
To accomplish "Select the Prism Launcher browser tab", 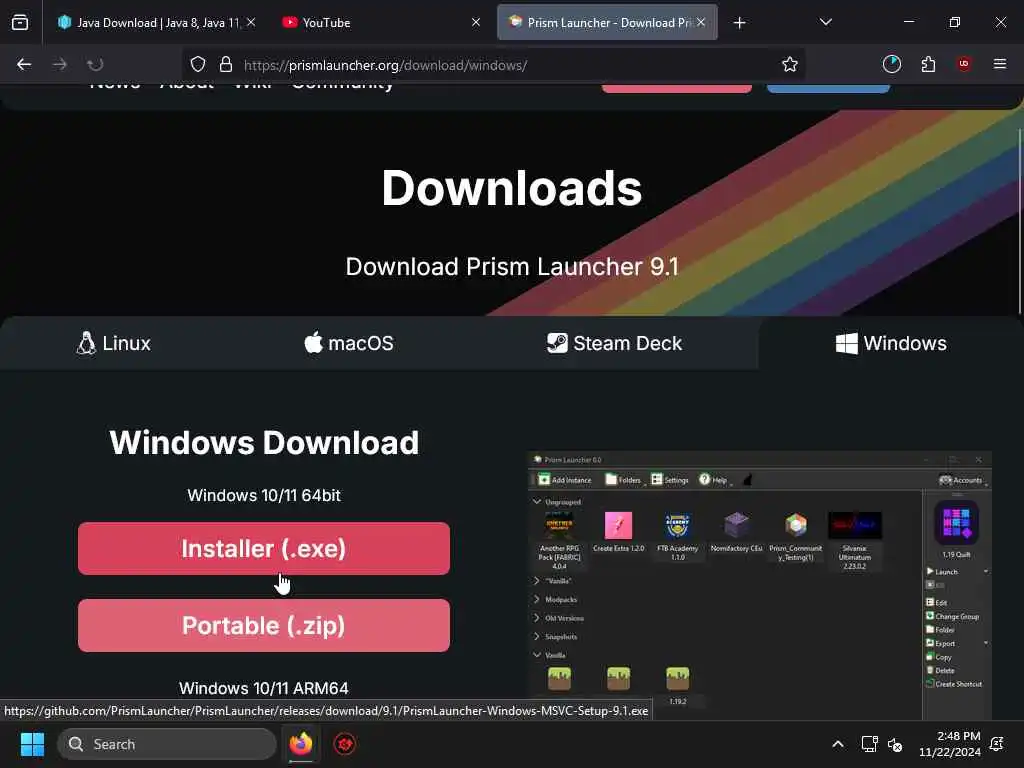I will tap(607, 22).
